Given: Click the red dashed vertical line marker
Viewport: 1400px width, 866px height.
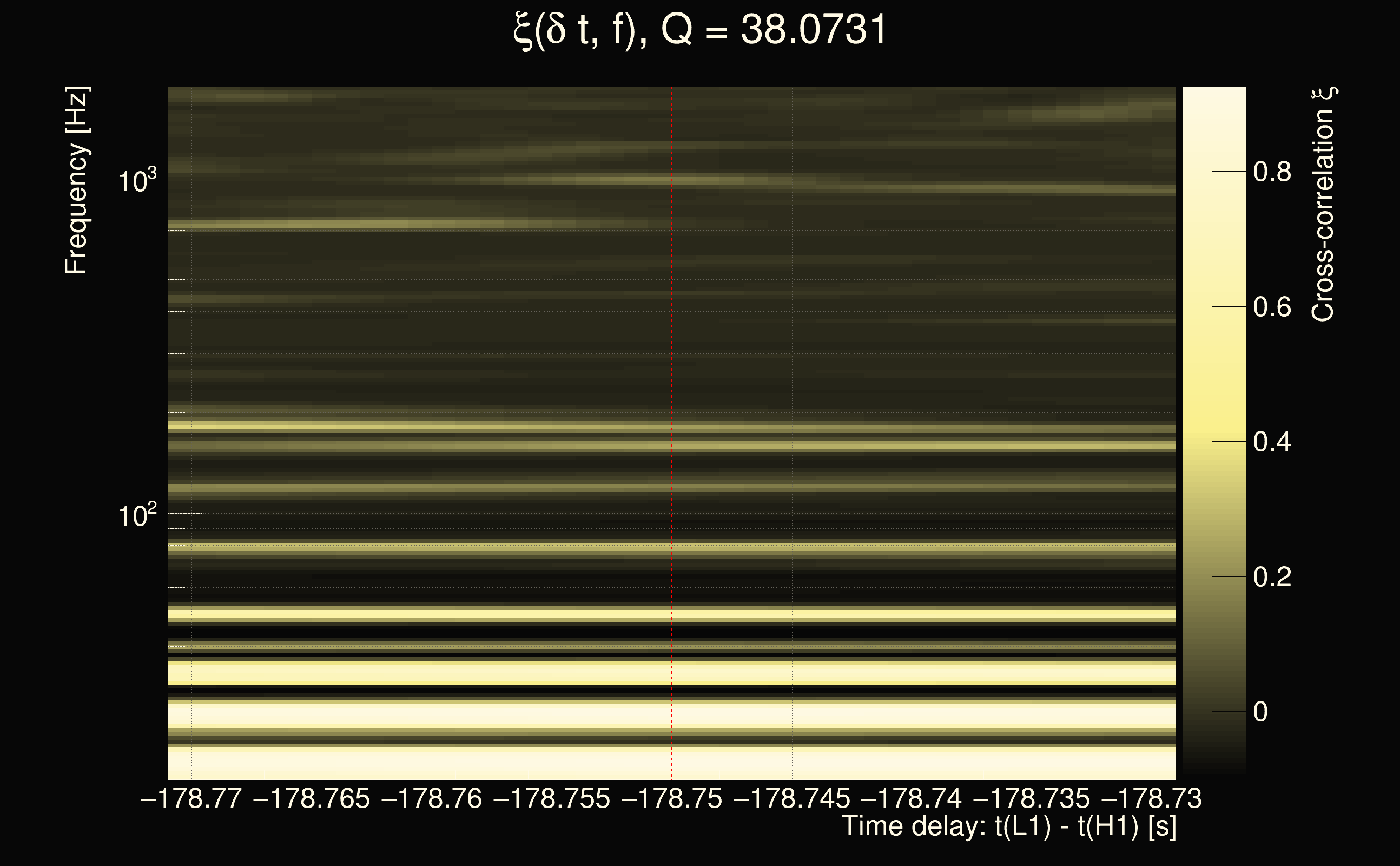Looking at the screenshot, I should (672, 401).
